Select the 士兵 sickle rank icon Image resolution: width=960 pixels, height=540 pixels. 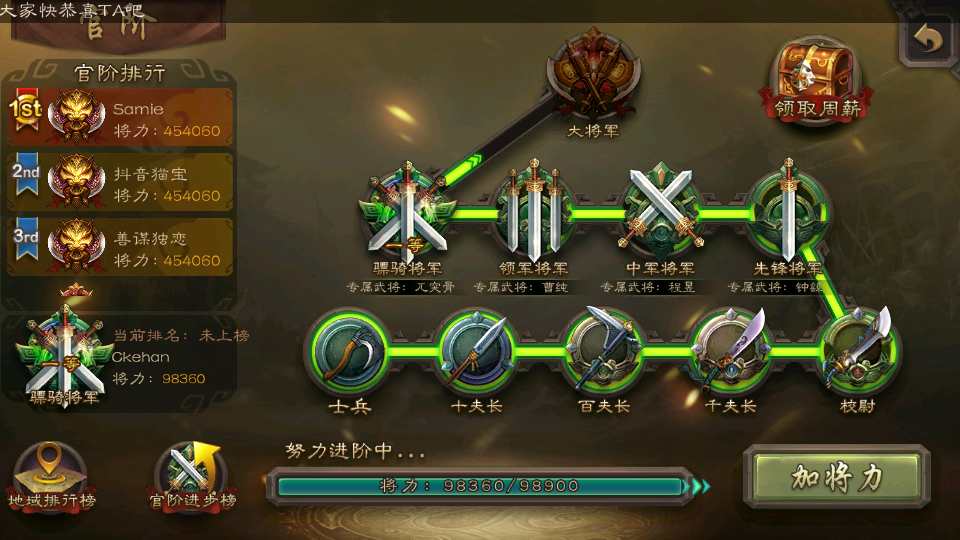pyautogui.click(x=349, y=351)
